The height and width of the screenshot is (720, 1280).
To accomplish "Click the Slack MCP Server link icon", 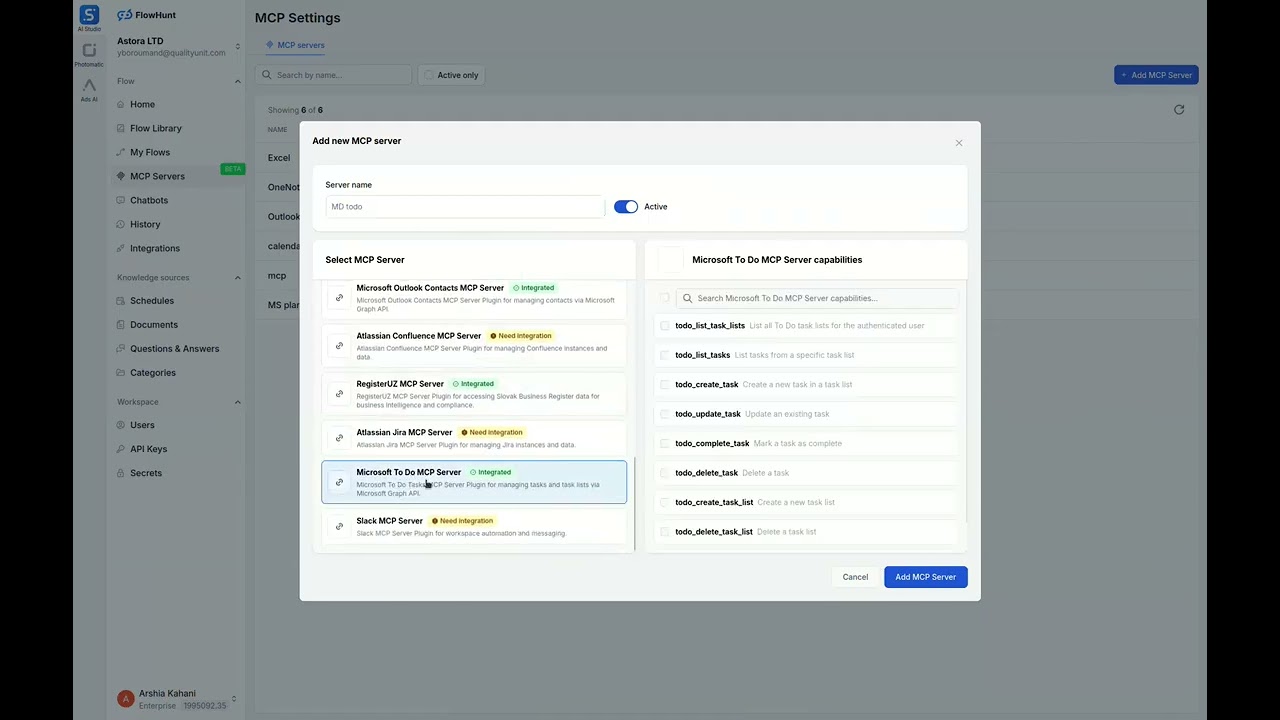I will coord(339,526).
